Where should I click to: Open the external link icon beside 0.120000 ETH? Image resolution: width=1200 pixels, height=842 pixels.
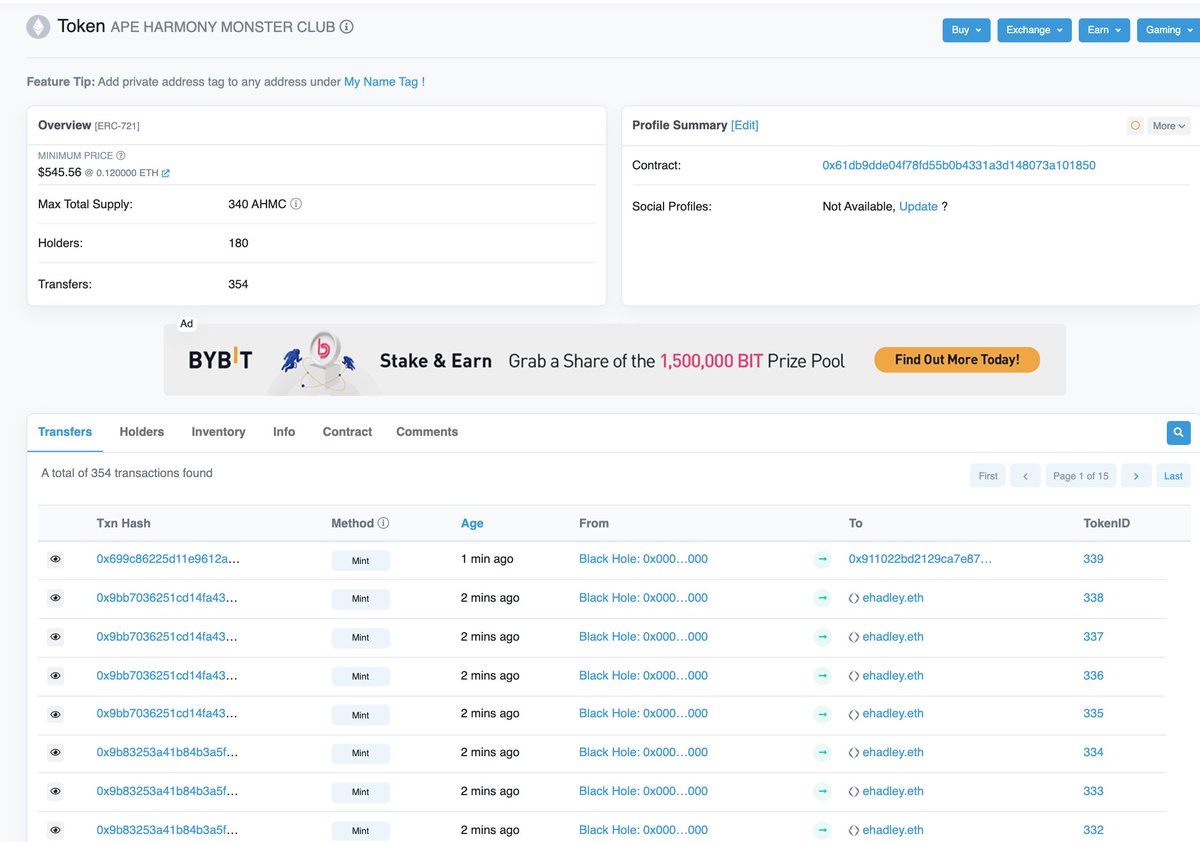pos(166,173)
